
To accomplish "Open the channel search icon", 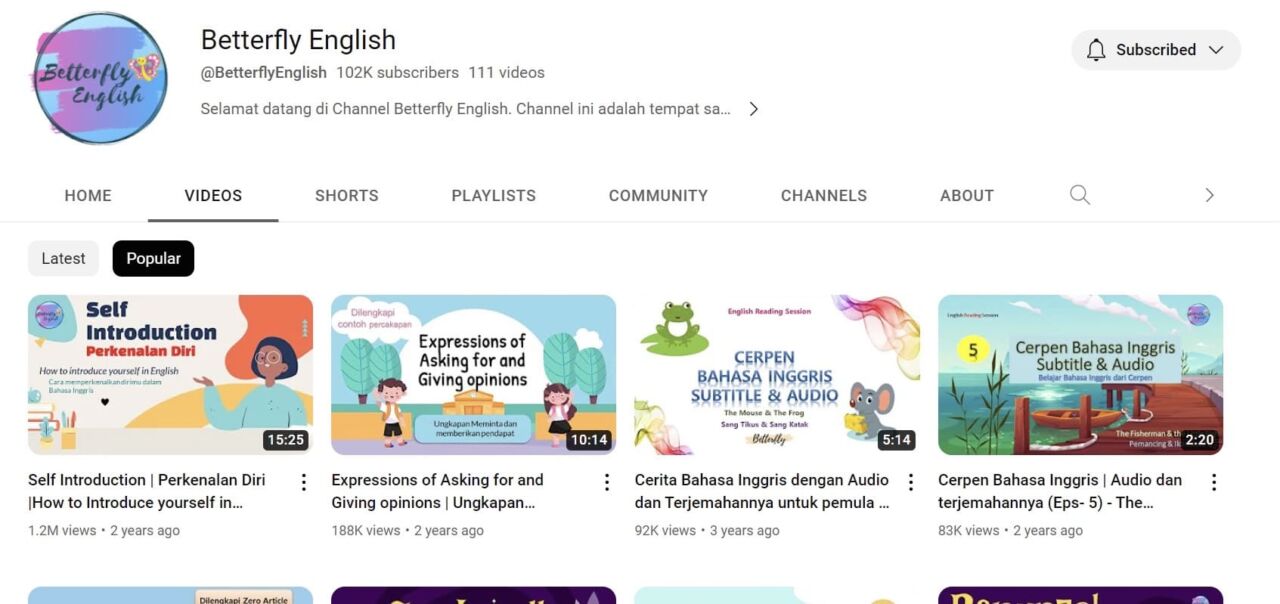I will [1080, 195].
